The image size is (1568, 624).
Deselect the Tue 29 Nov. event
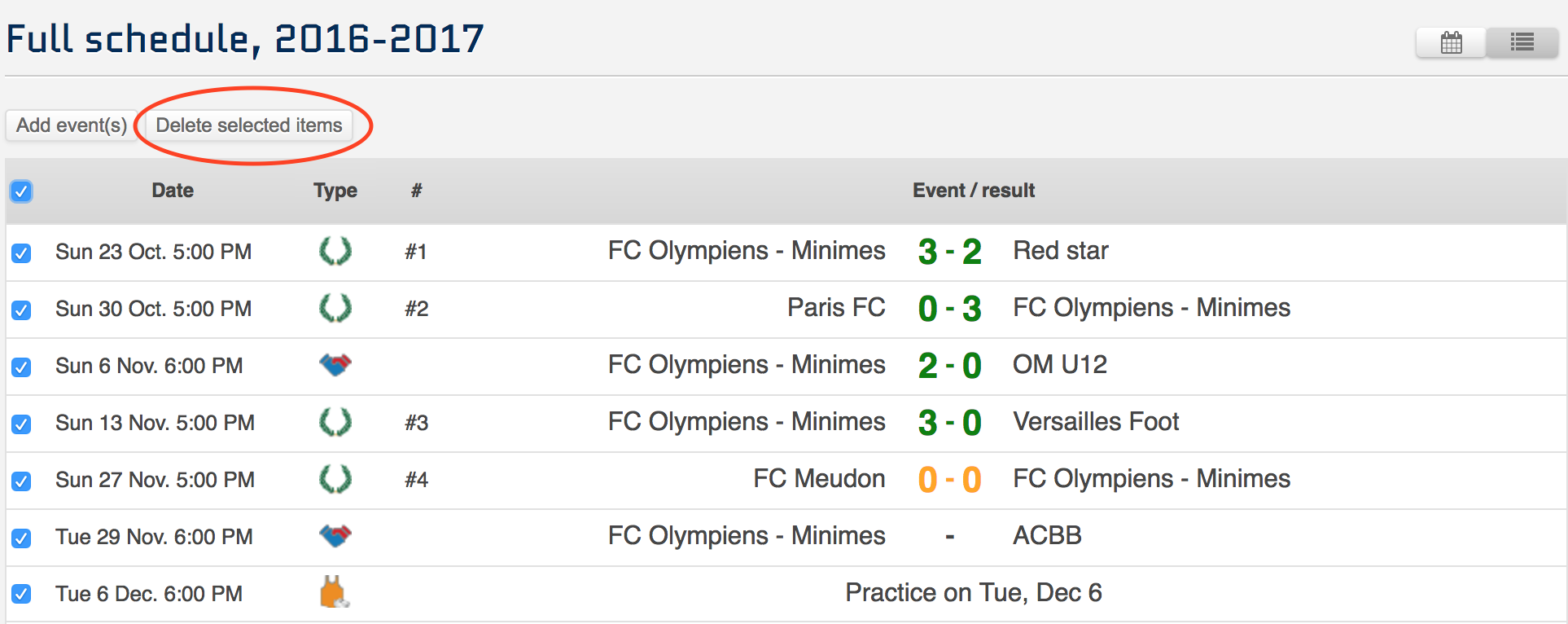(x=21, y=538)
